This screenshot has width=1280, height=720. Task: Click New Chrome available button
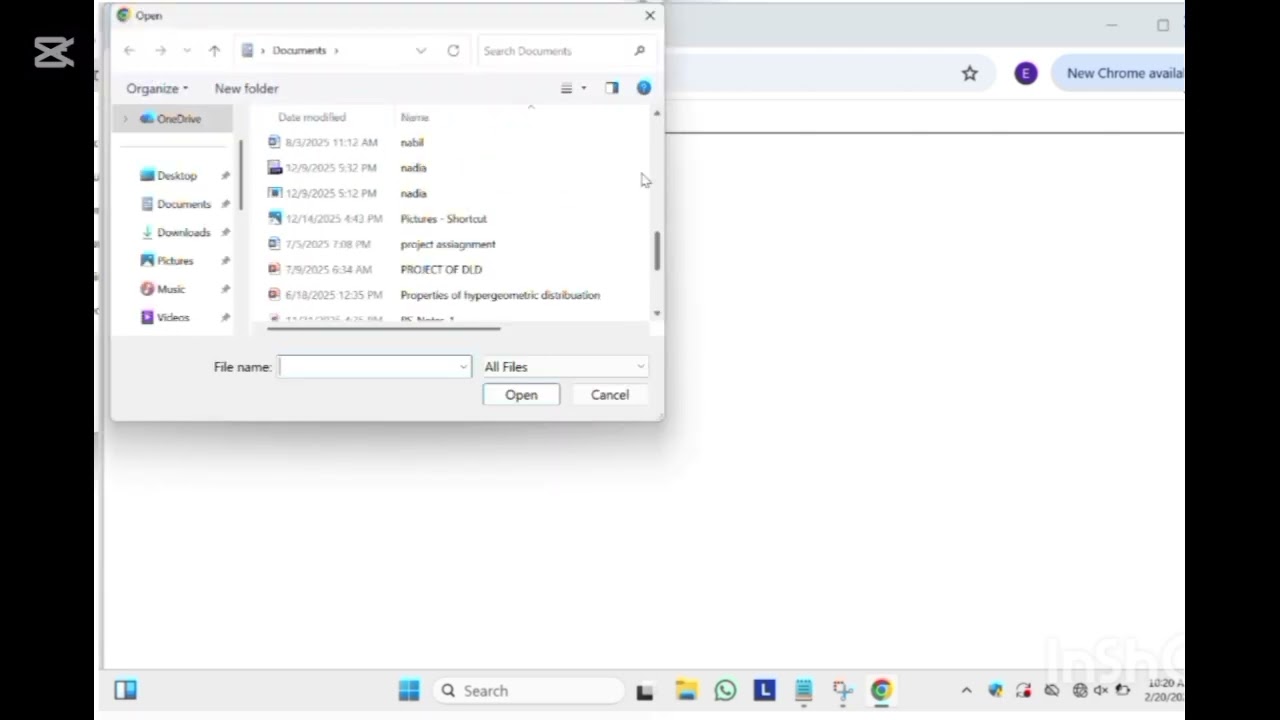(1120, 73)
